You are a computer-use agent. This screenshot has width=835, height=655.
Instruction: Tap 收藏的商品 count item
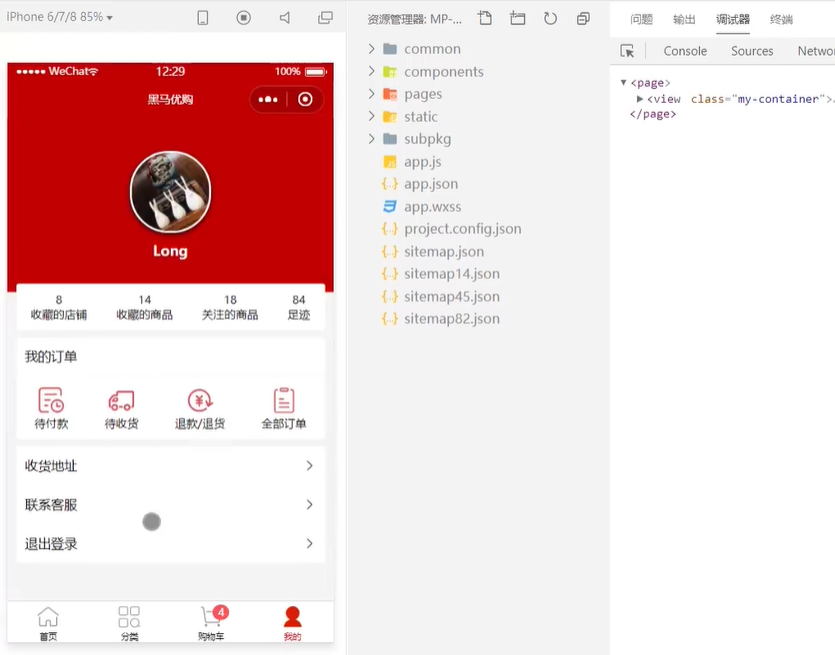coord(144,307)
